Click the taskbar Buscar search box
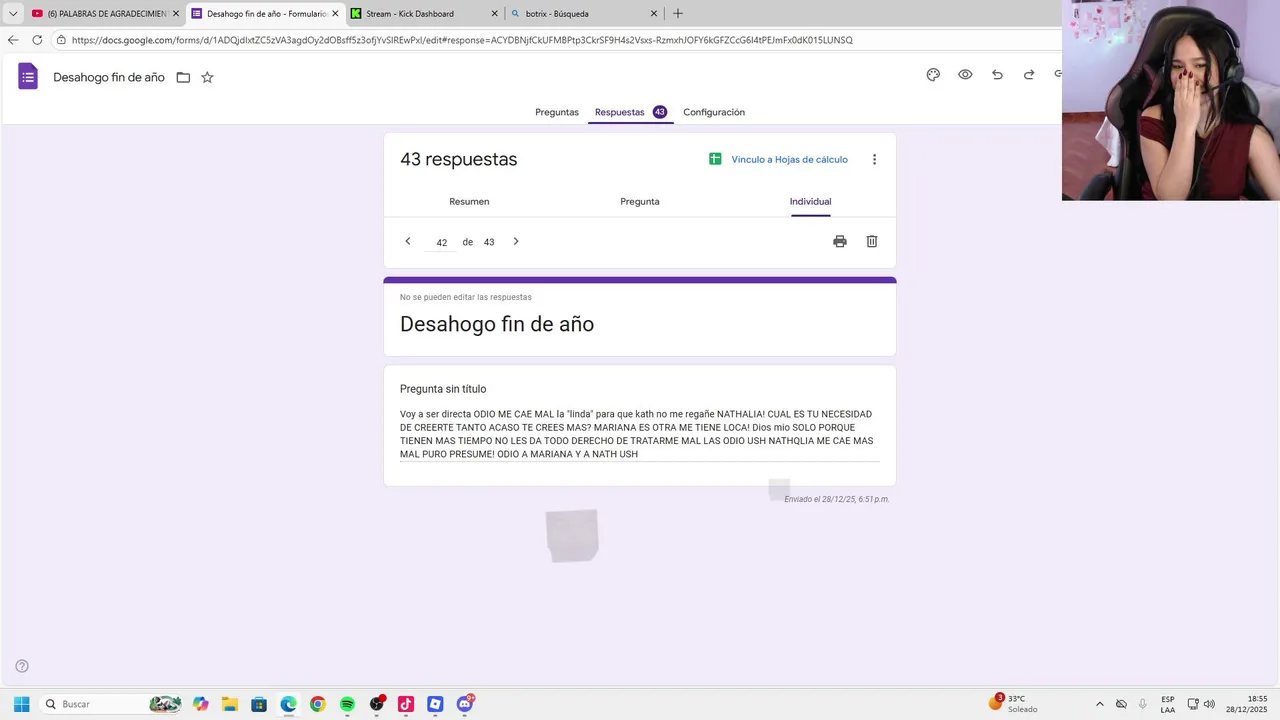The image size is (1280, 720). 111,704
